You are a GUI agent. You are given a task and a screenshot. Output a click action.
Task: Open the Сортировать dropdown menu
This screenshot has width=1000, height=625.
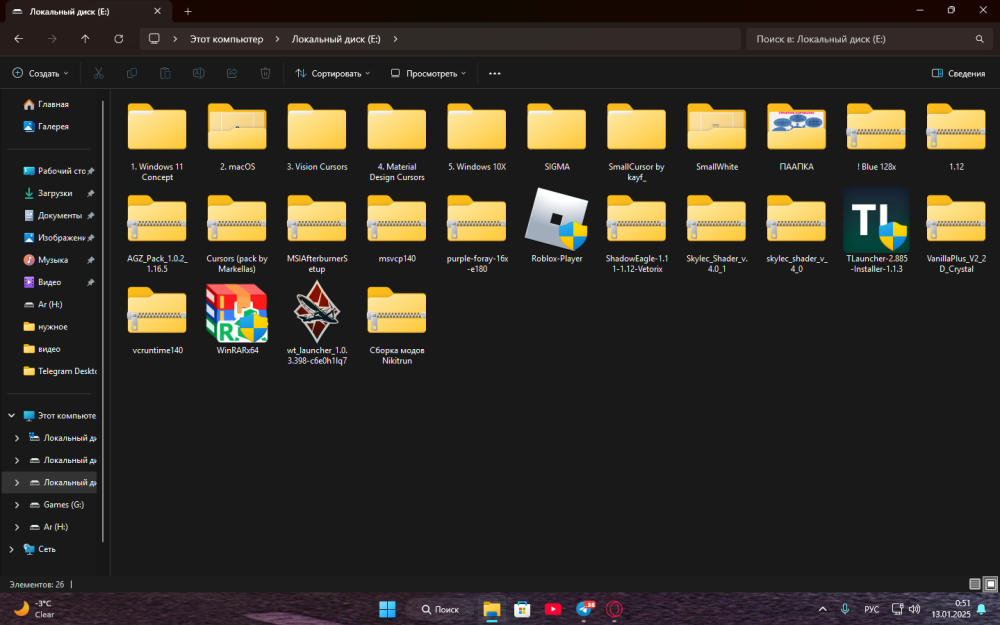coord(332,73)
